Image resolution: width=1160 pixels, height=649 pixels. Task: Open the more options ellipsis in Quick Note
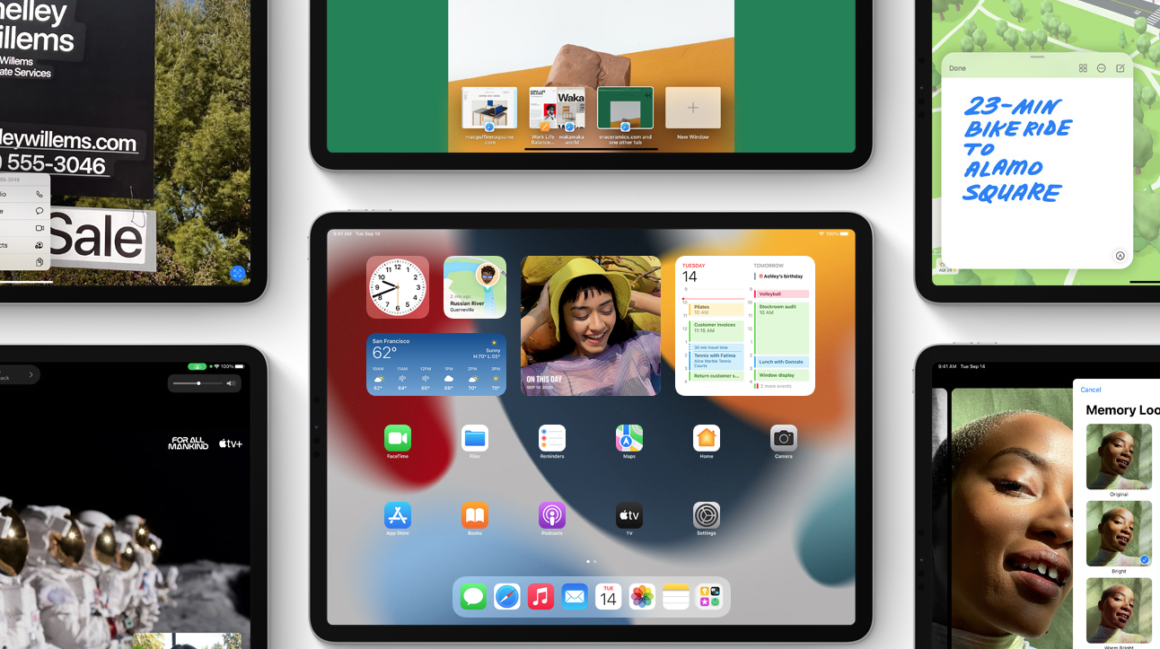tap(1101, 68)
